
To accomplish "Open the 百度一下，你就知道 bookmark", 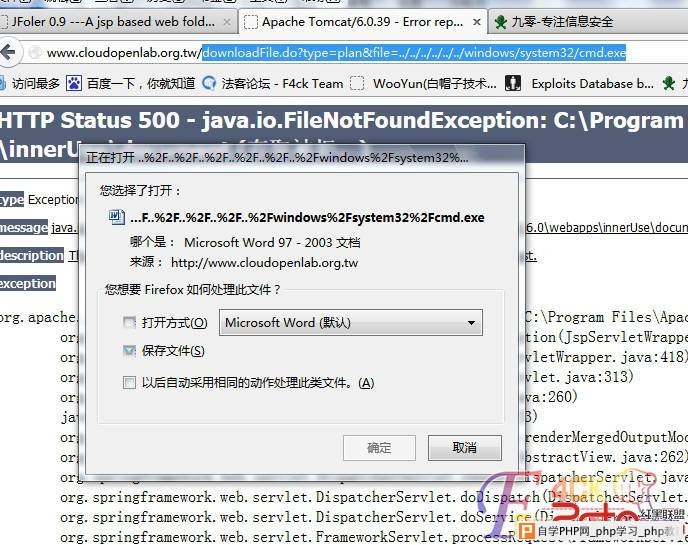I will (140, 83).
